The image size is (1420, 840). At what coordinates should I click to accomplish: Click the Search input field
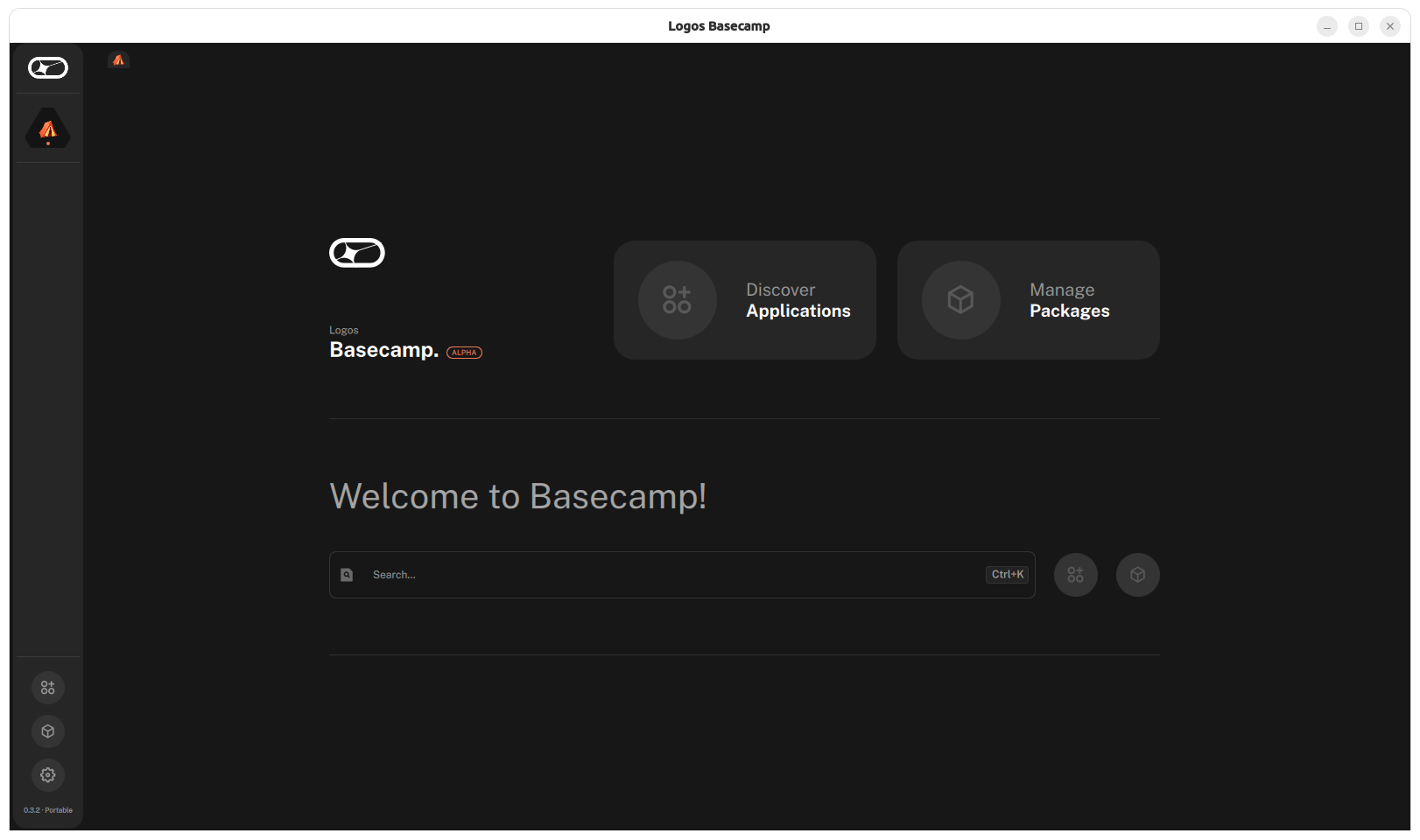click(682, 575)
